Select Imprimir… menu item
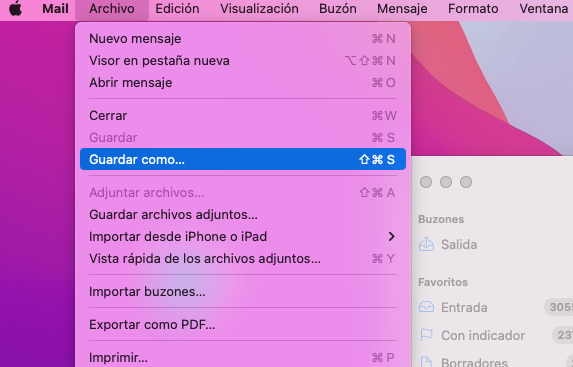Screen dimensions: 573x367 coord(243,357)
